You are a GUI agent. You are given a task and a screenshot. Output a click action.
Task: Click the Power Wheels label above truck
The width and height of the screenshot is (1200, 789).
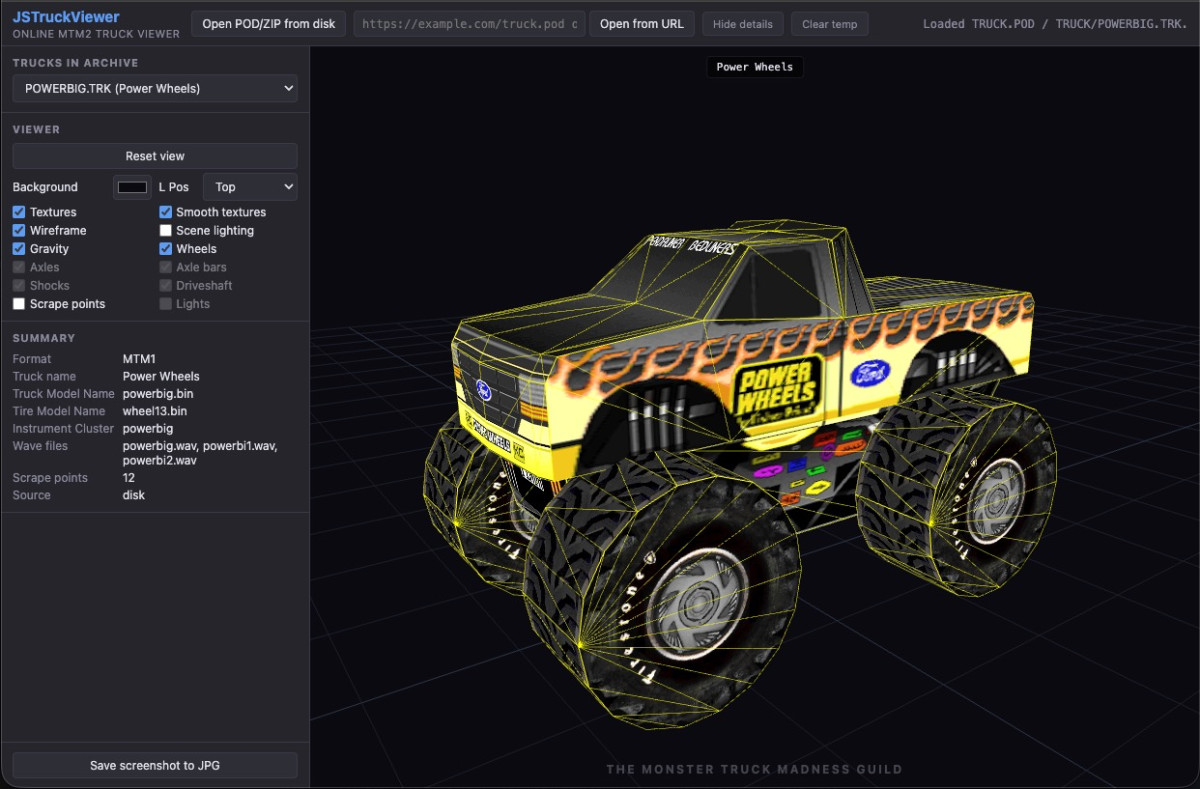coord(755,67)
